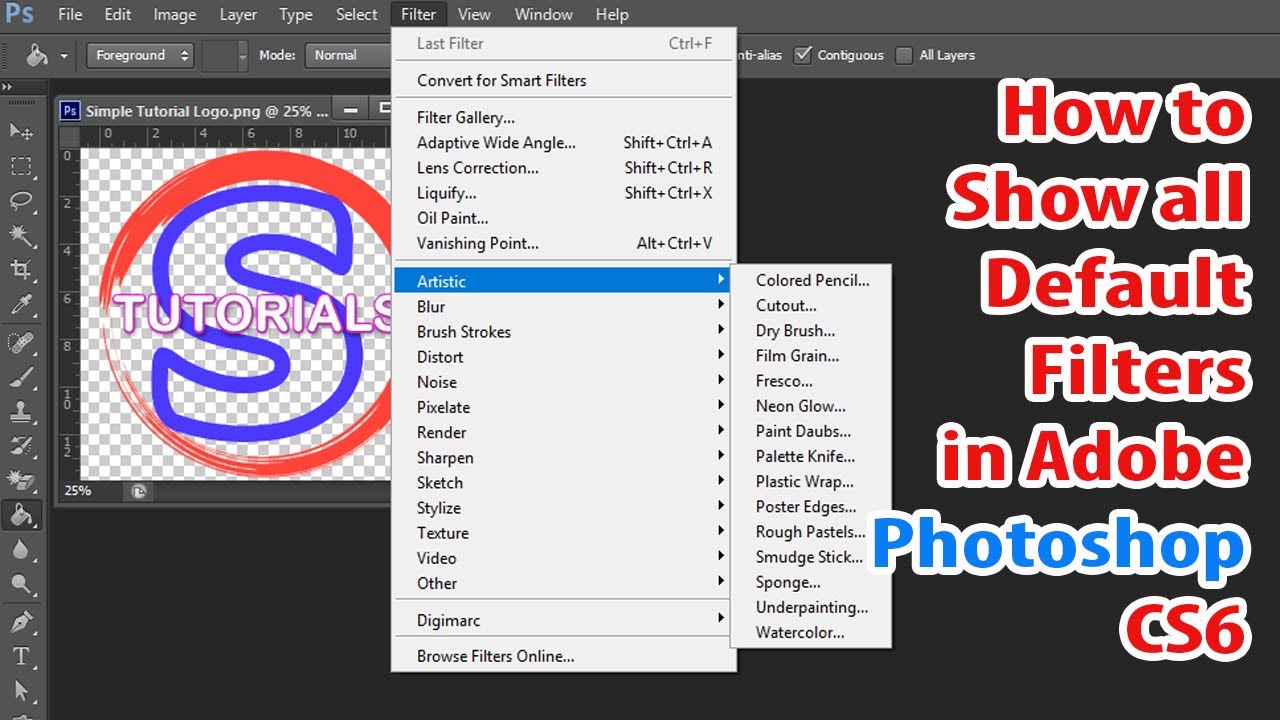The image size is (1280, 720).
Task: Expand the Blur filter submenu
Action: pos(564,307)
